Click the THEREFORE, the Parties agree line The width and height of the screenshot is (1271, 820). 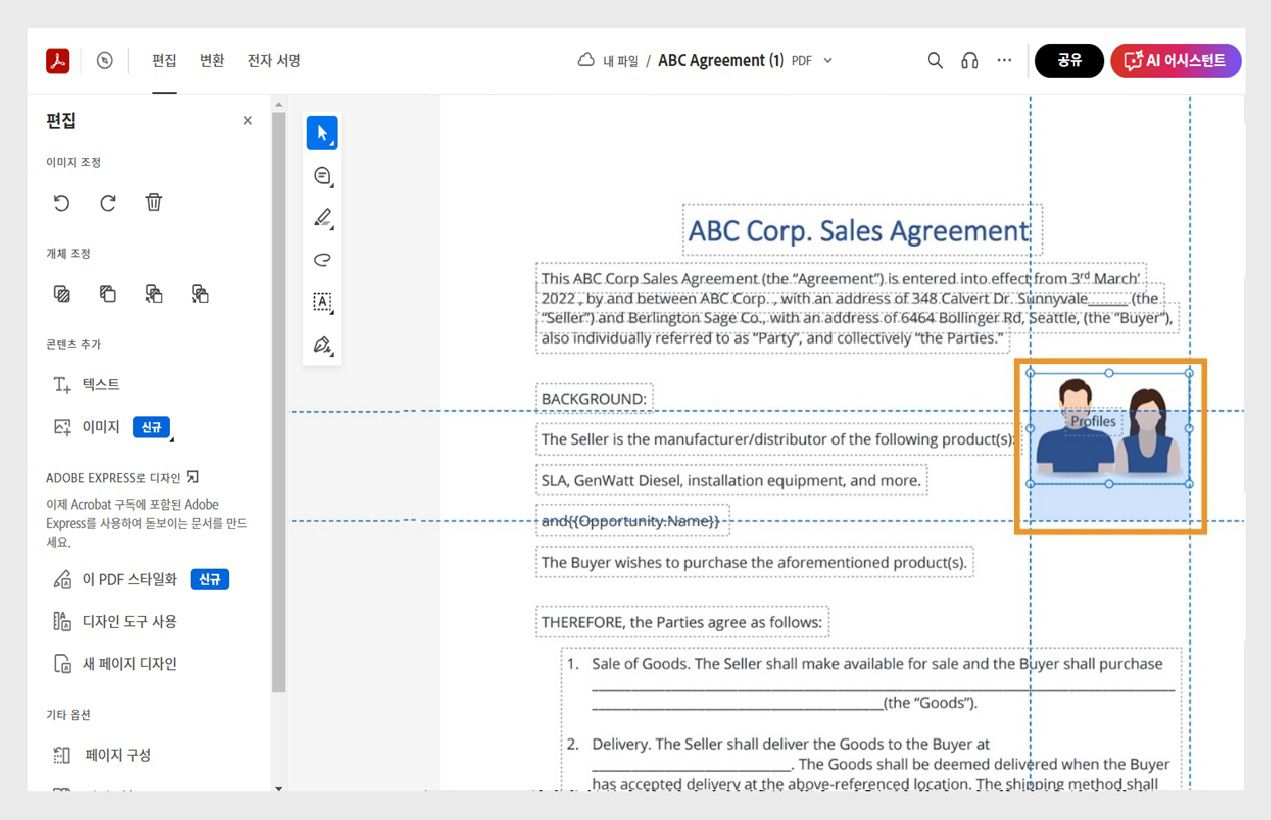pos(682,622)
